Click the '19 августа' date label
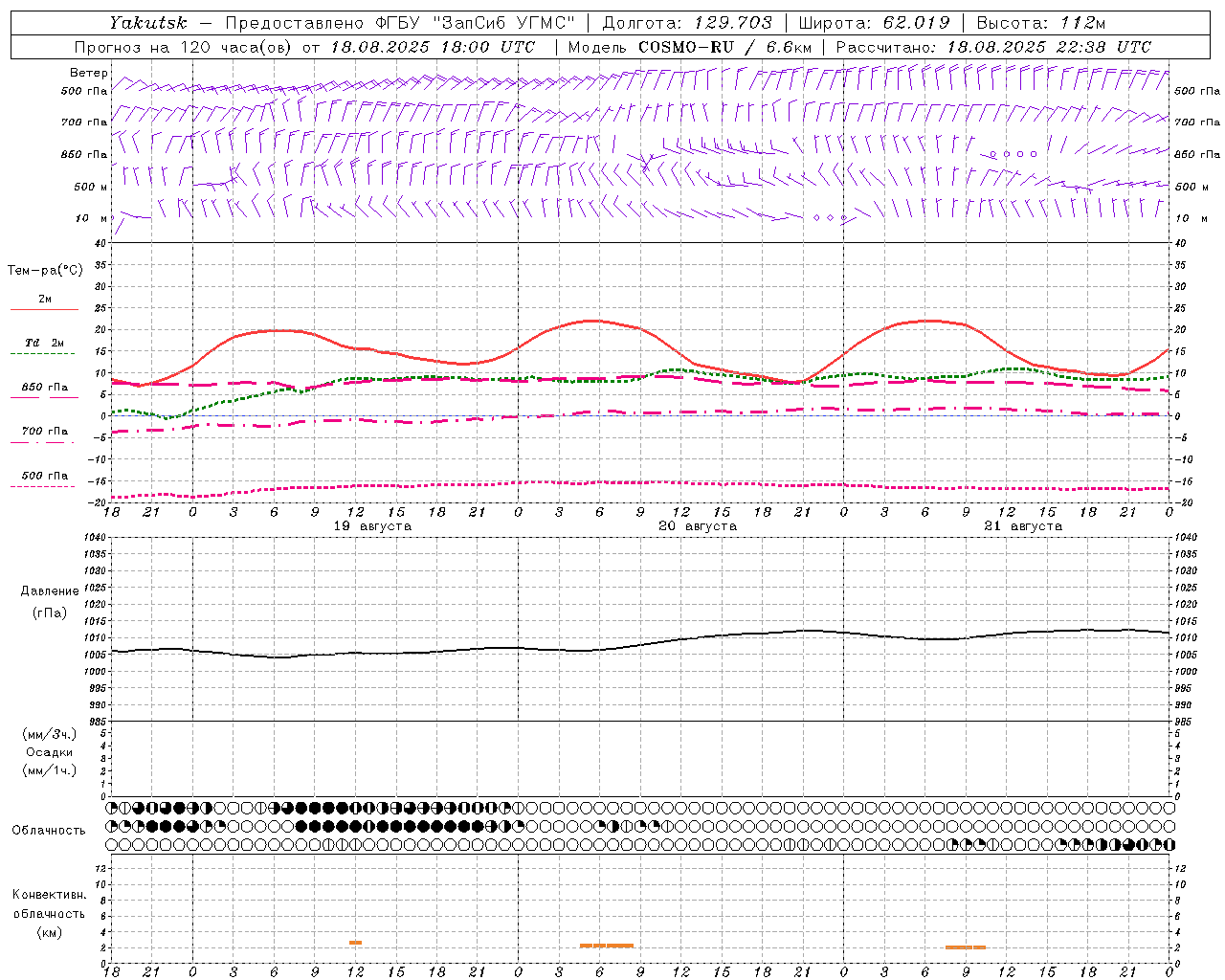Image resolution: width=1225 pixels, height=980 pixels. coord(372,526)
